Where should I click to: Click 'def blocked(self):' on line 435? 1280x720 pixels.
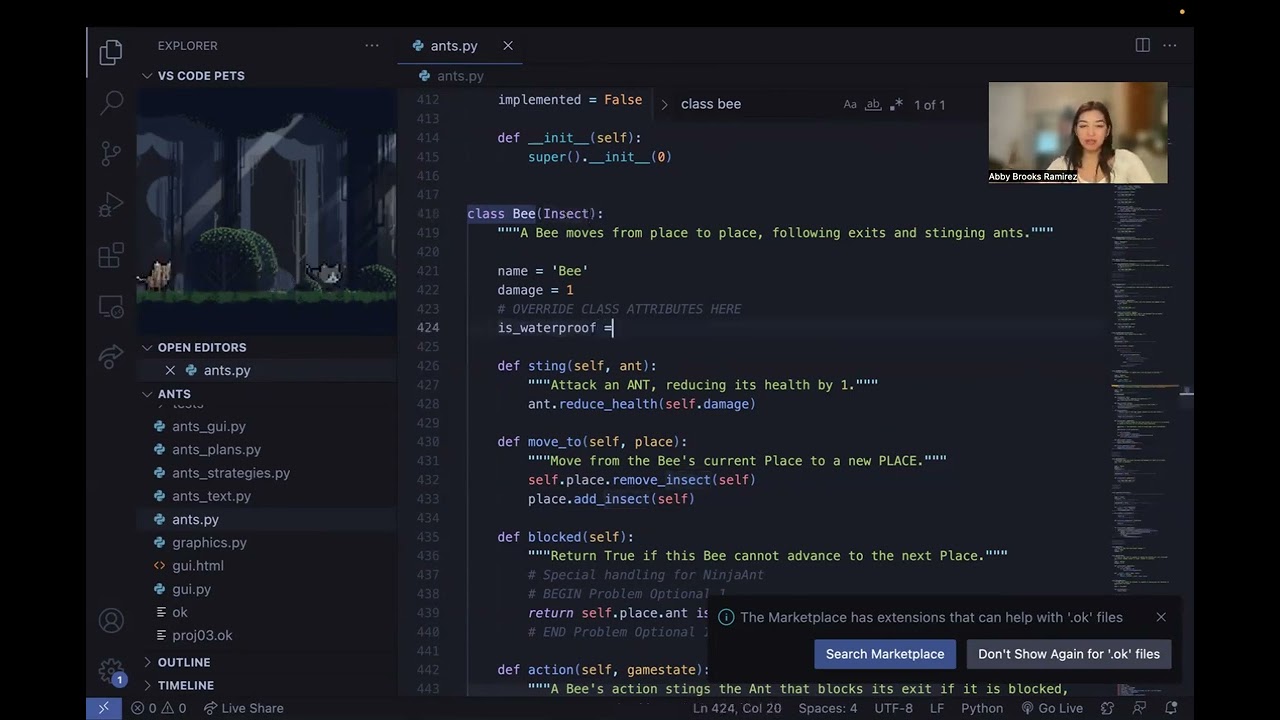[566, 537]
